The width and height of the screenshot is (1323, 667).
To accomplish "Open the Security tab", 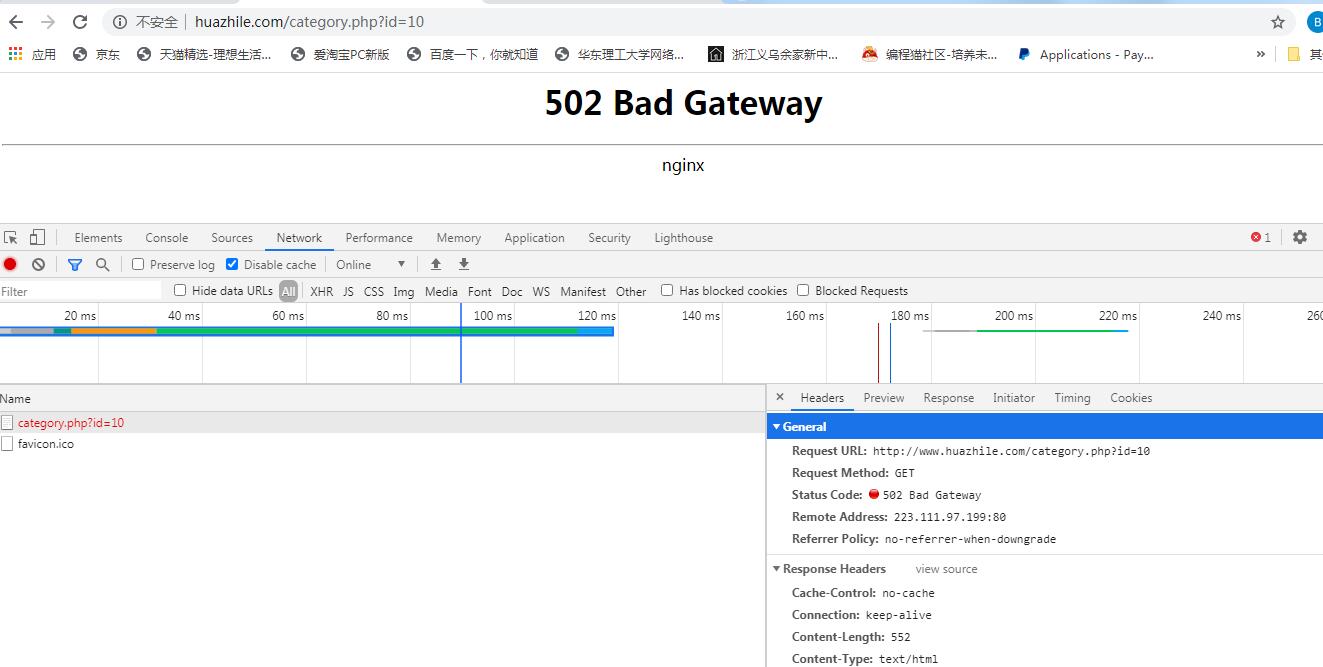I will pos(610,238).
